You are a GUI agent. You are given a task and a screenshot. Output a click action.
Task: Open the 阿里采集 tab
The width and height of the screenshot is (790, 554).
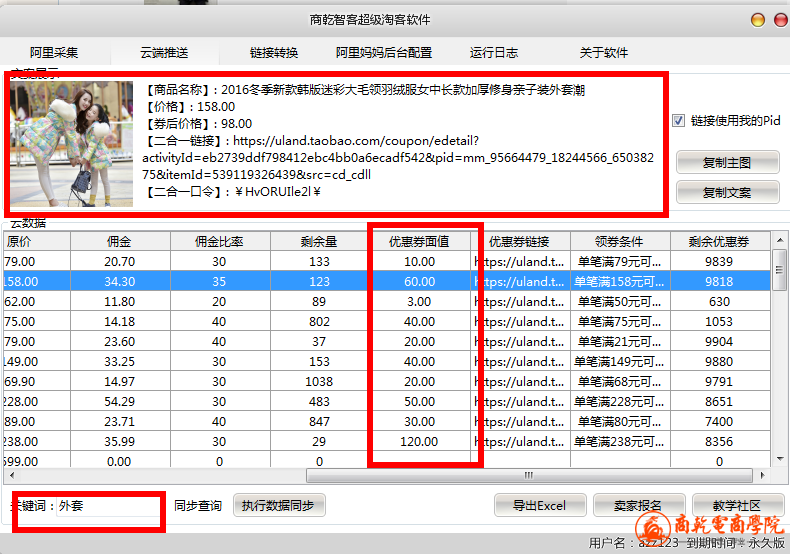54,52
